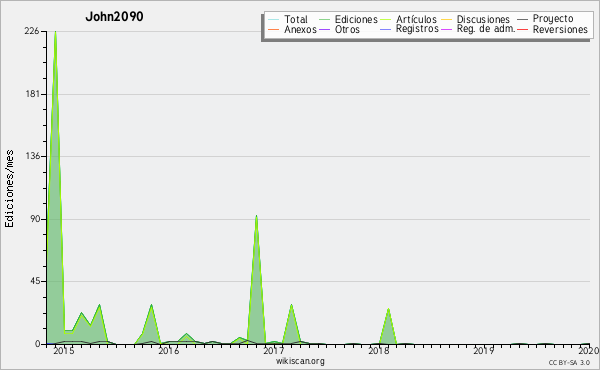Click the Registros legend label
The height and width of the screenshot is (370, 600).
click(x=417, y=29)
